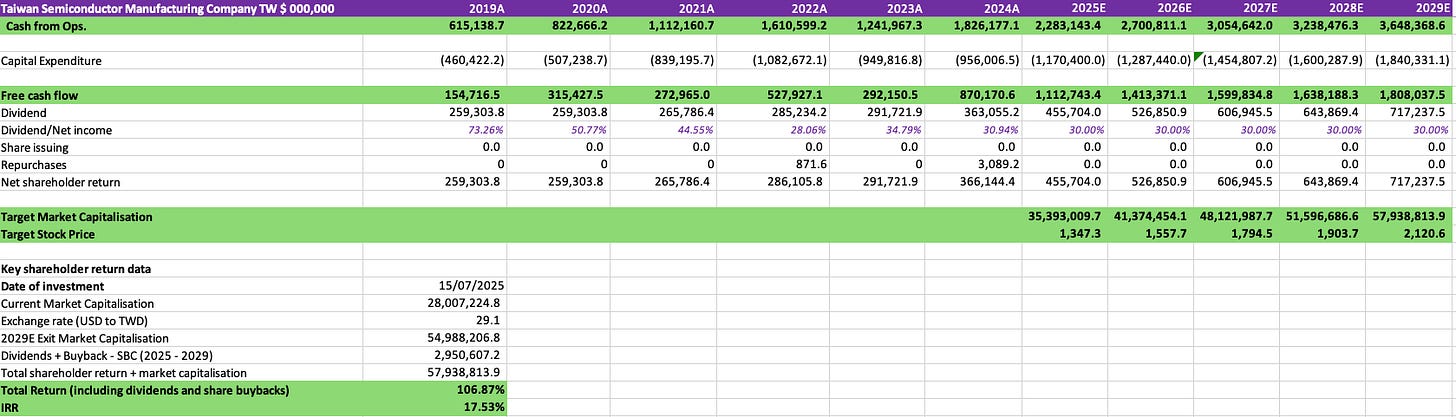Select the 2024A Dividend cell 363,055.2
This screenshot has width=1456, height=417.
[988, 113]
